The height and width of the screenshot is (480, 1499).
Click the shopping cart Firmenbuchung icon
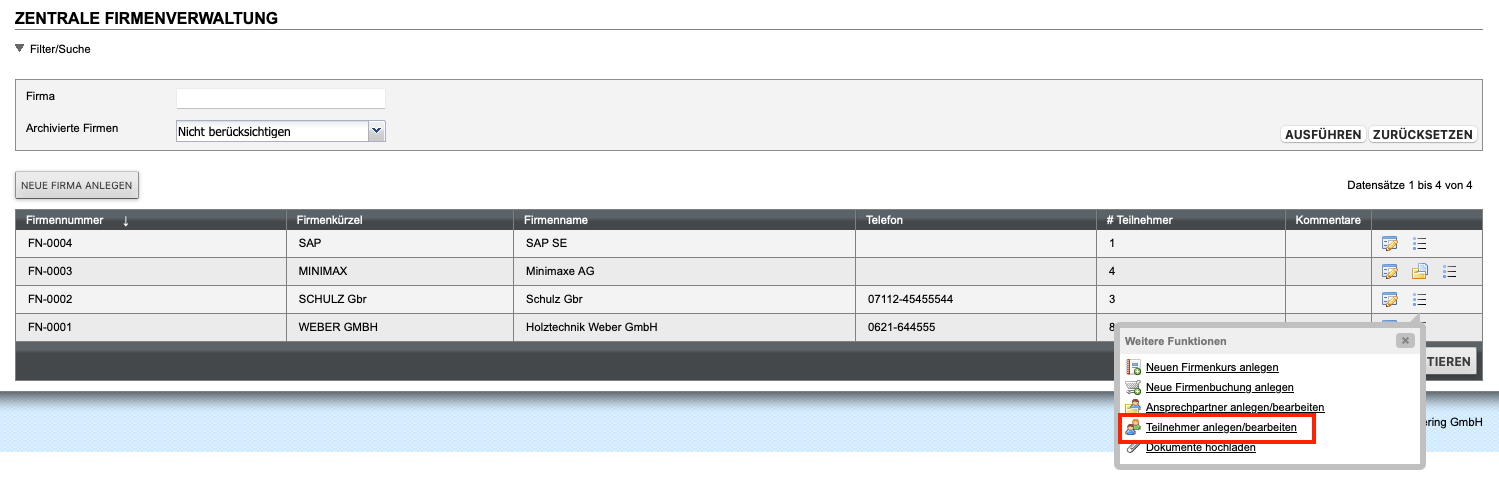pos(1133,387)
